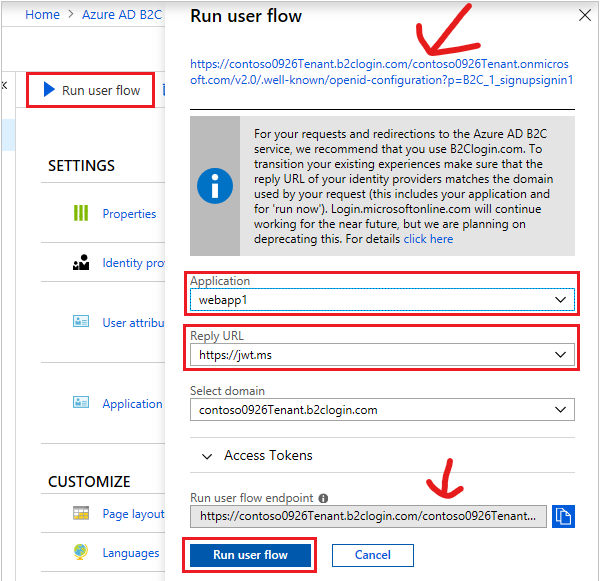Click Run user flow in the toolbar
The width and height of the screenshot is (601, 581).
pyautogui.click(x=91, y=90)
